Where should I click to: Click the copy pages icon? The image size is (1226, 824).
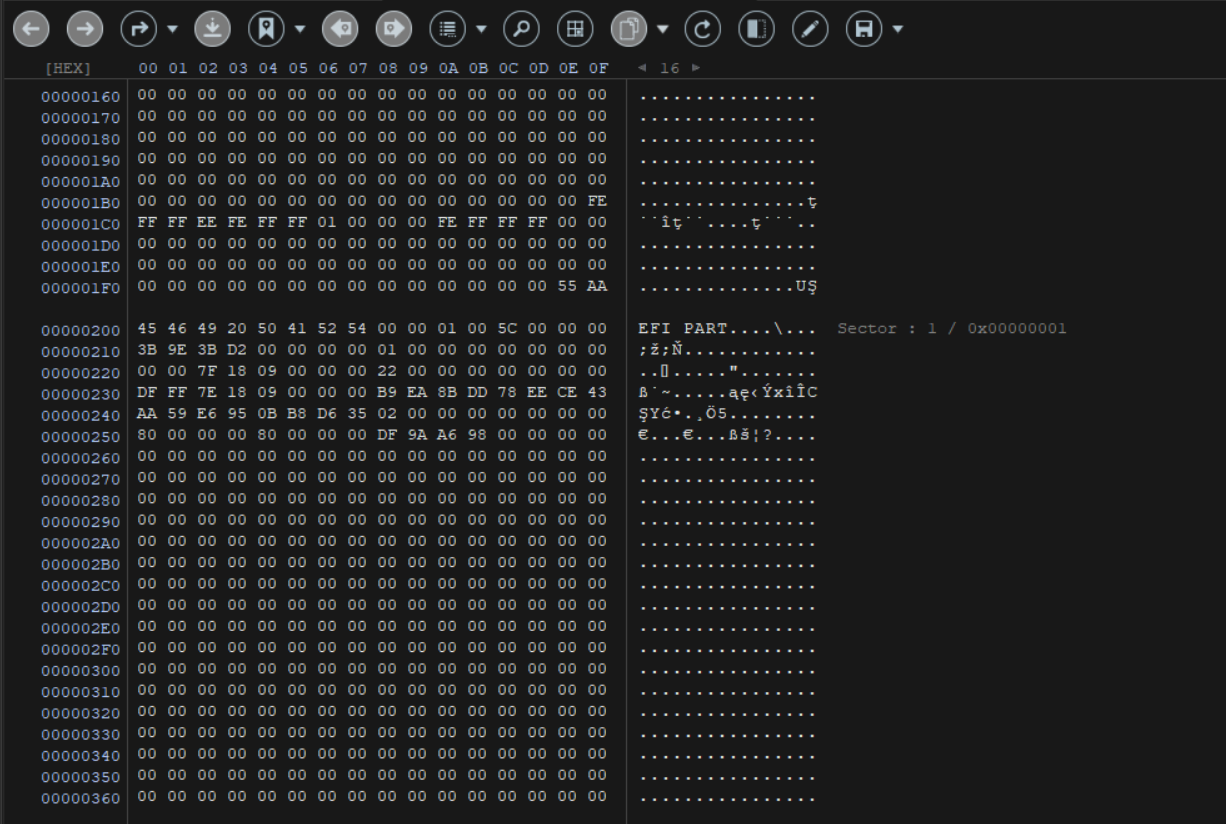(x=627, y=29)
